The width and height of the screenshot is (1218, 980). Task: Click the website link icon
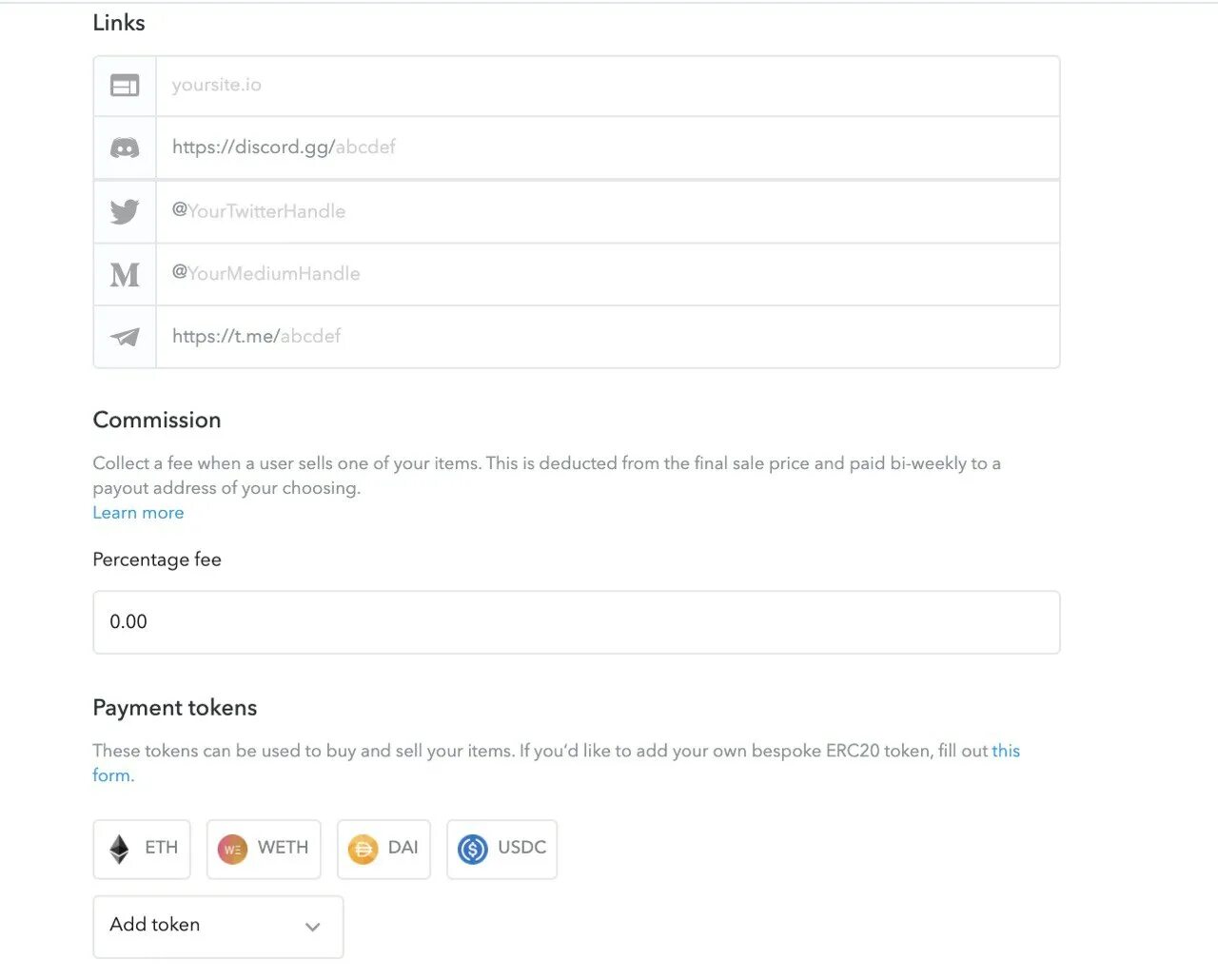[x=125, y=86]
